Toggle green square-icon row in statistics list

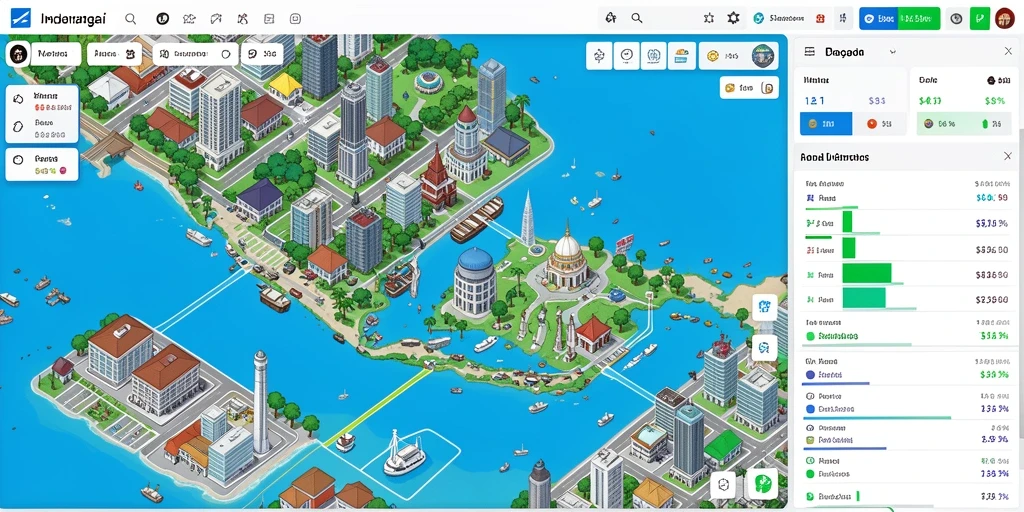[x=908, y=441]
